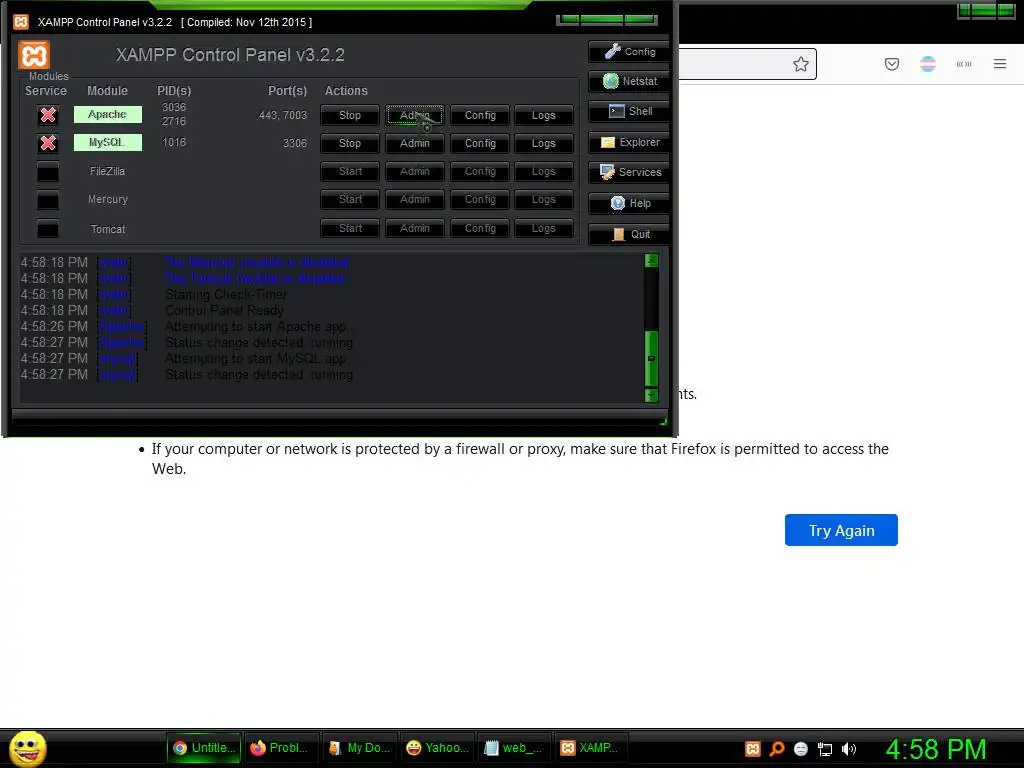Open Apache Admin

[415, 115]
